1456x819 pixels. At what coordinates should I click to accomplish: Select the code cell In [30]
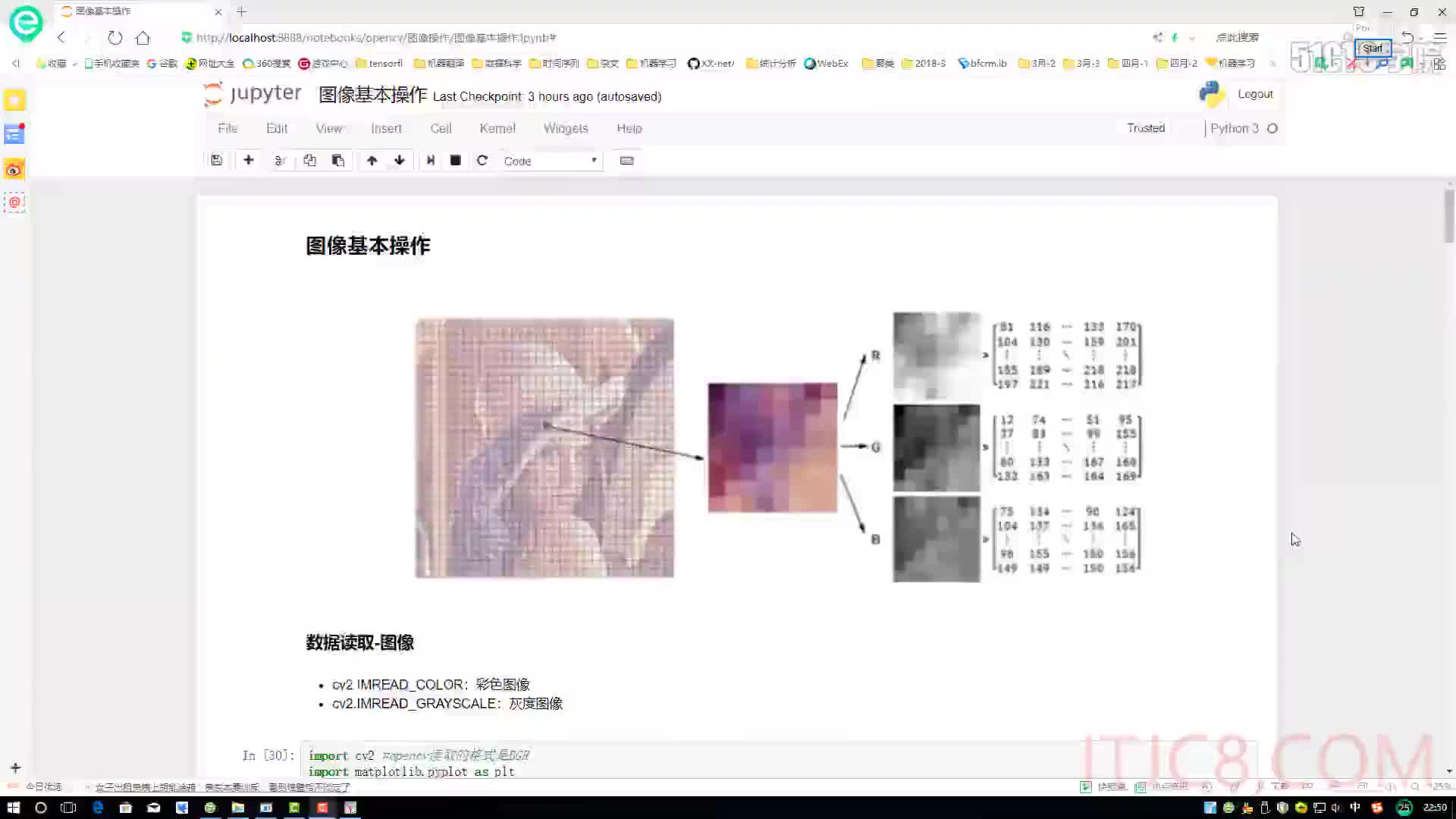point(779,761)
